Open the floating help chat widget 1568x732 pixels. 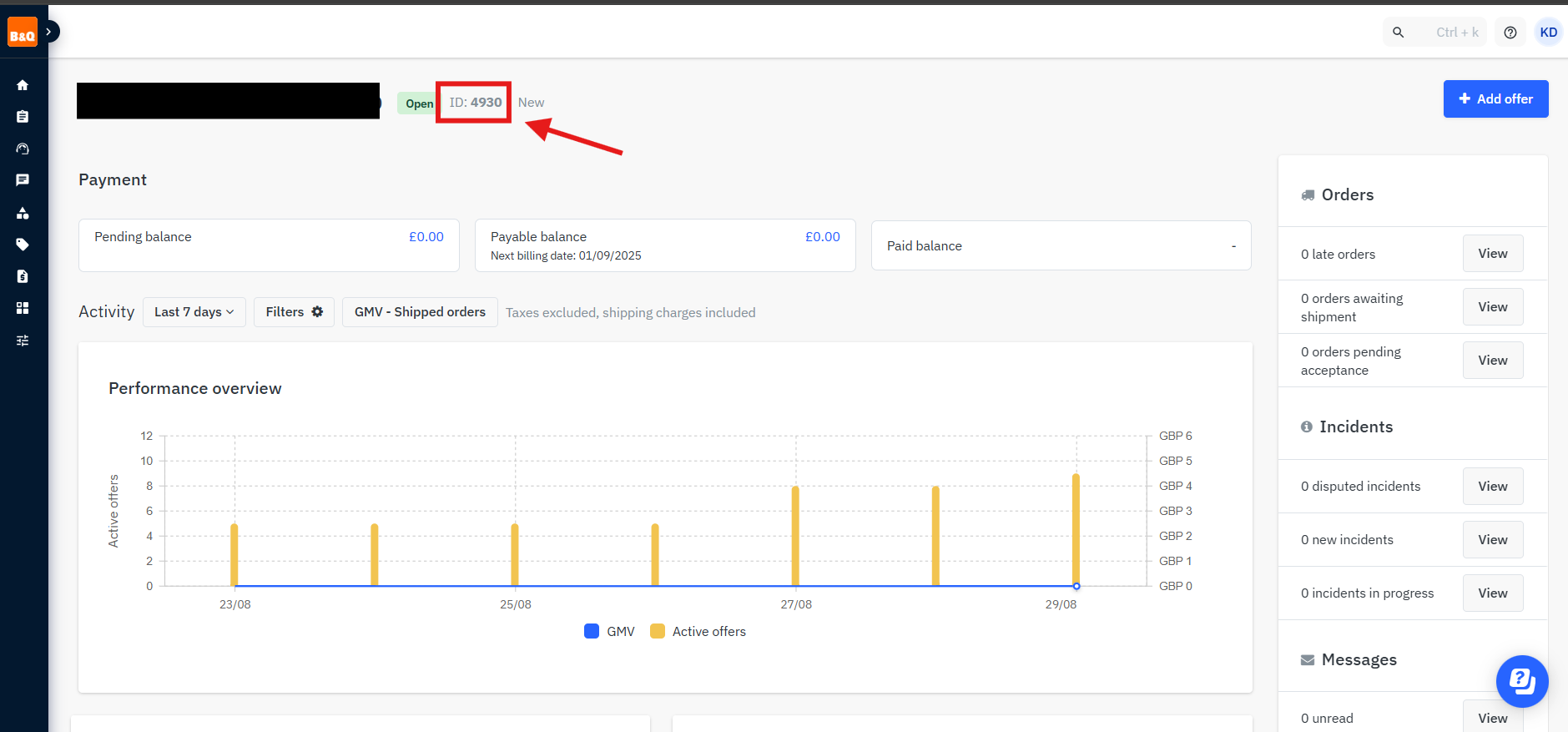click(x=1521, y=681)
